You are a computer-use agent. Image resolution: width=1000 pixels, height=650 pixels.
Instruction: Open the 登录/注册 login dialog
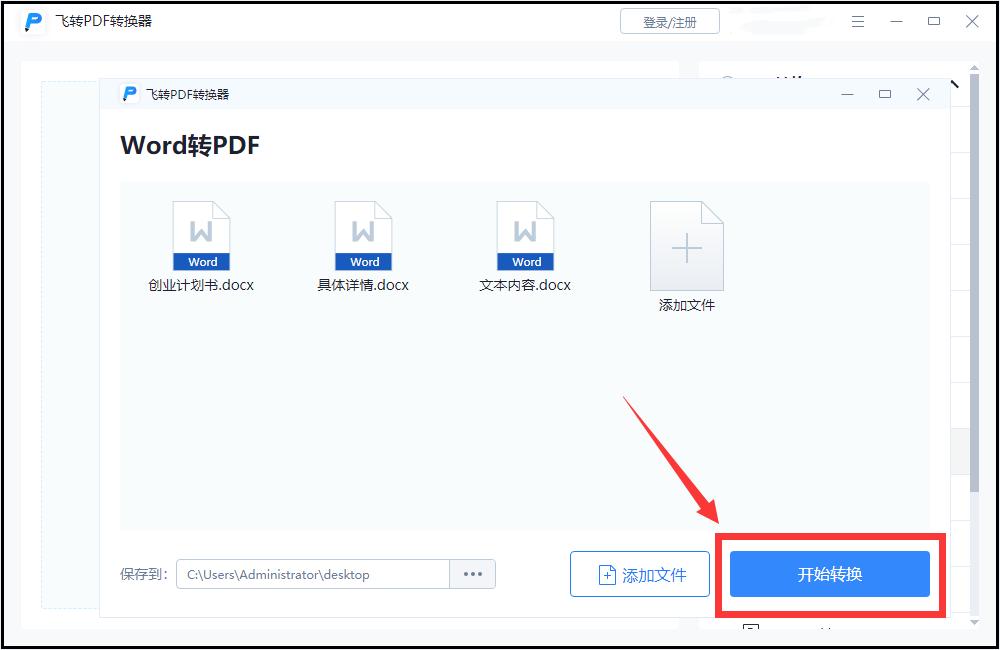coord(671,21)
